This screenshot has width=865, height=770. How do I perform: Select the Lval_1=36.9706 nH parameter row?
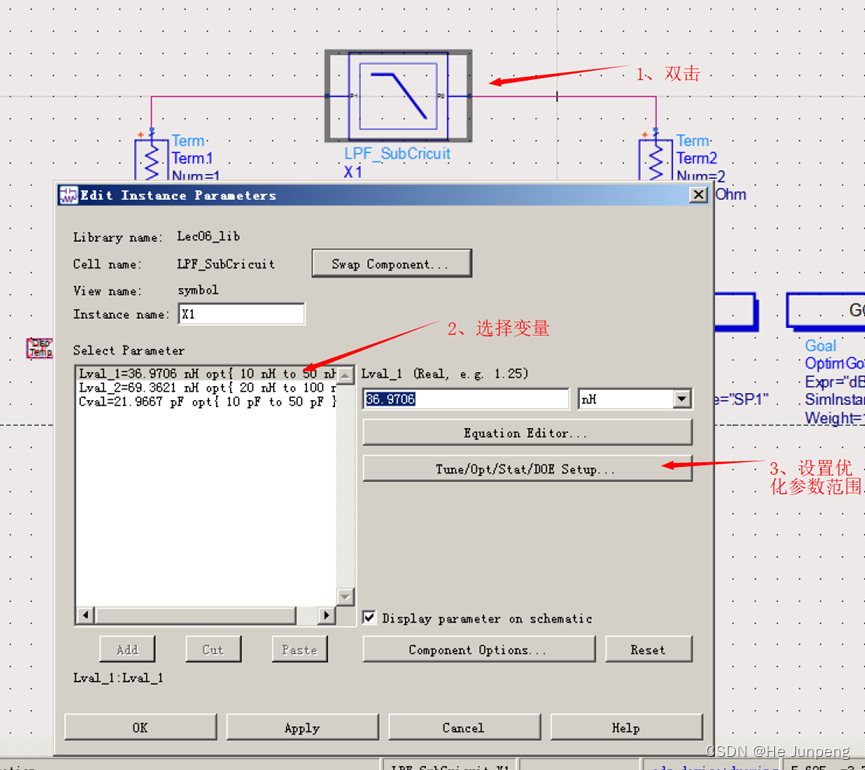[x=206, y=373]
